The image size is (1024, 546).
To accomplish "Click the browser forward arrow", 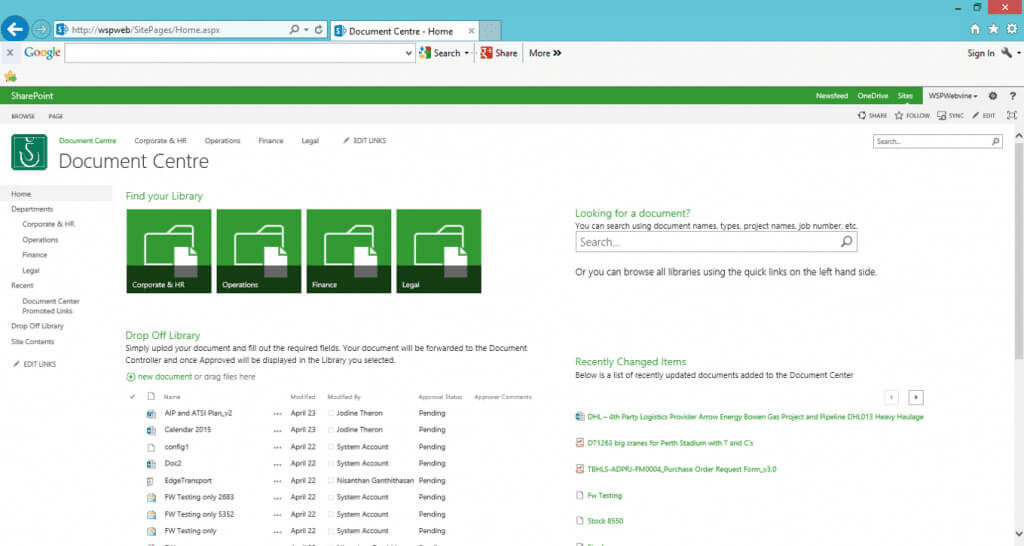I will coord(40,29).
